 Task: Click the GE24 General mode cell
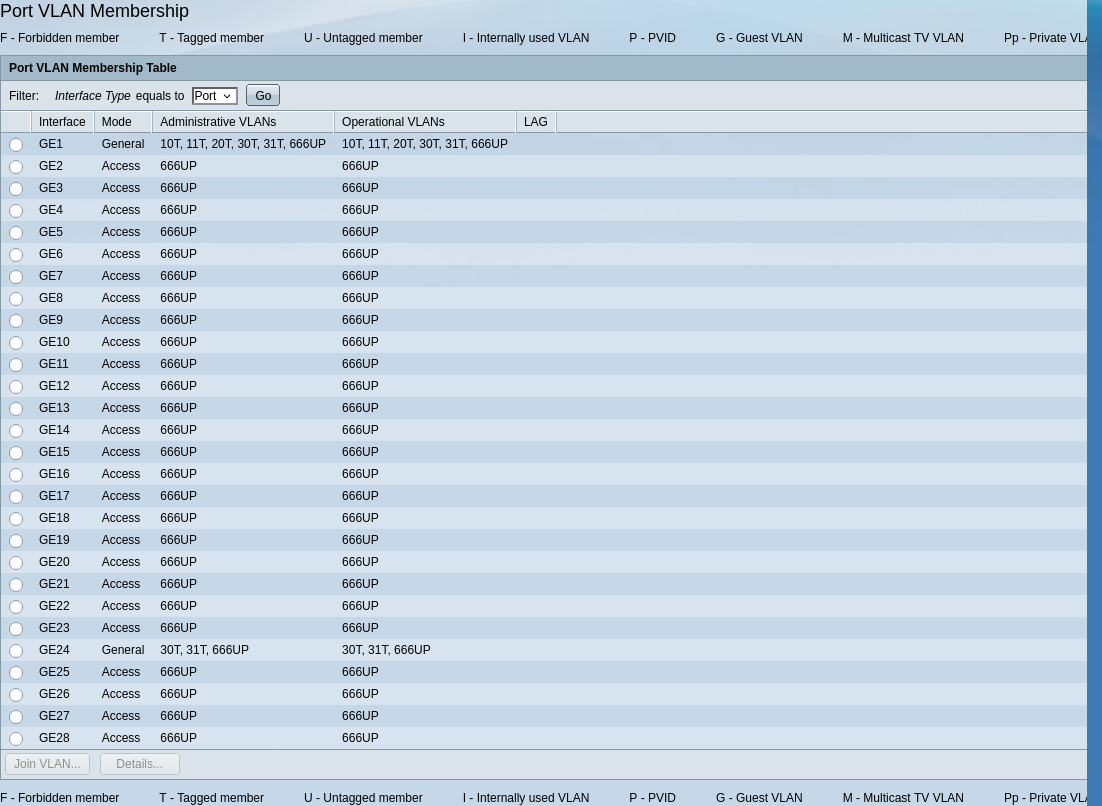tap(123, 650)
